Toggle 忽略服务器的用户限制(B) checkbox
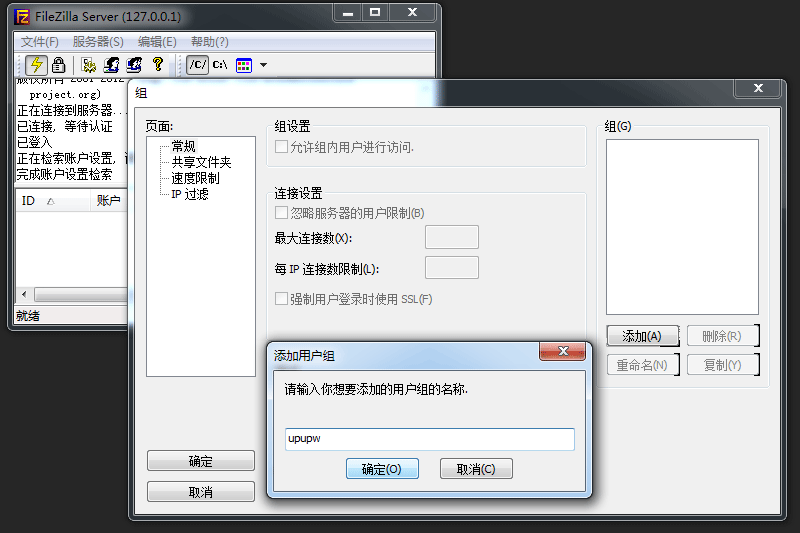Image resolution: width=800 pixels, height=533 pixels. [281, 212]
